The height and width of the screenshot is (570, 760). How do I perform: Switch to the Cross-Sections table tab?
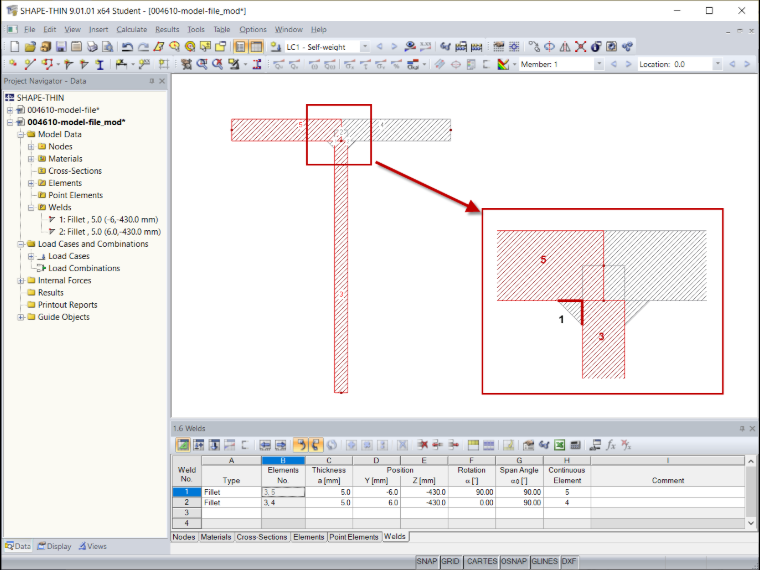click(262, 537)
